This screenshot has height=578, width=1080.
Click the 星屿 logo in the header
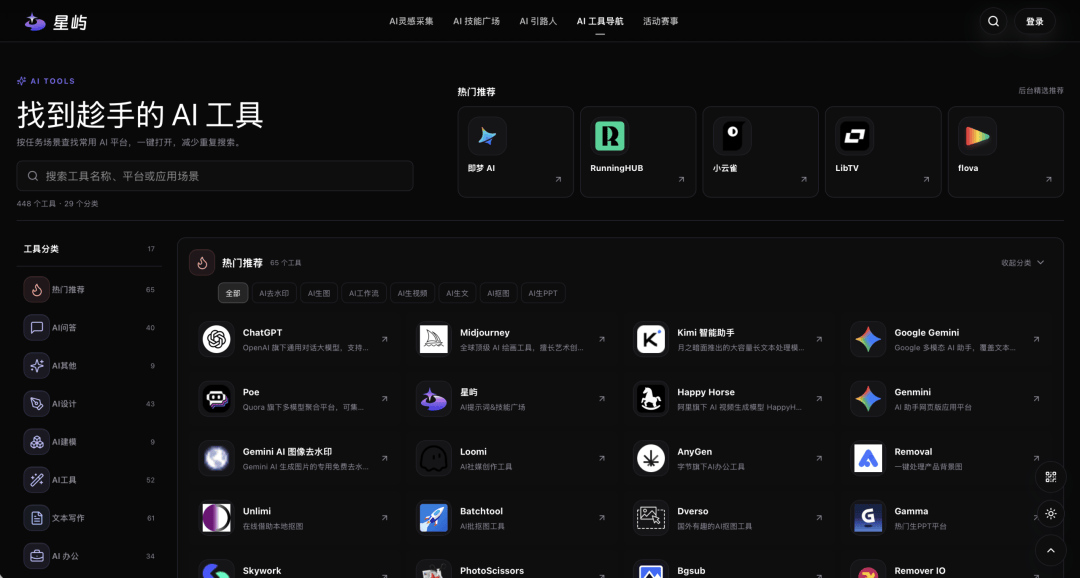pyautogui.click(x=55, y=22)
